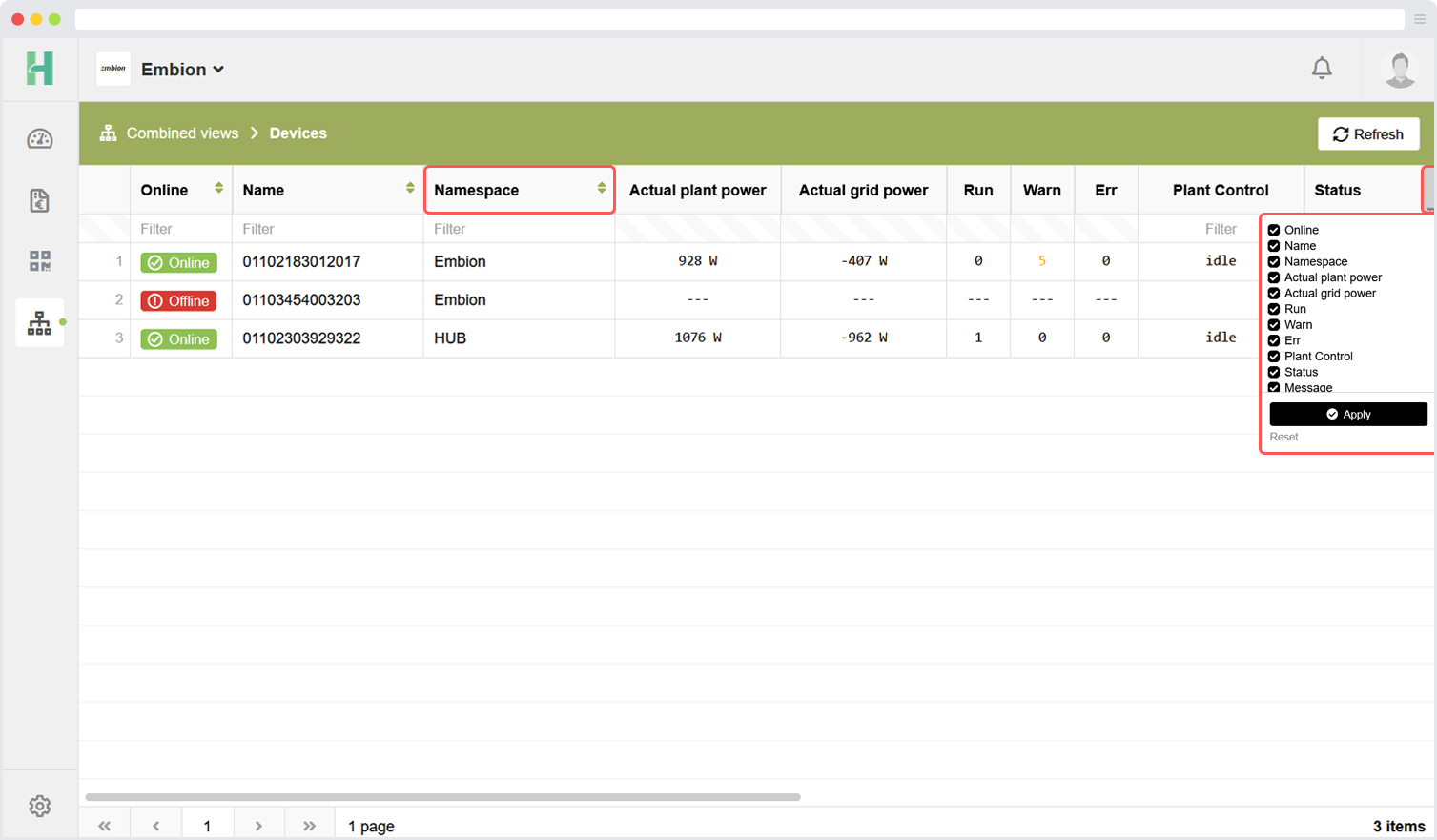The image size is (1437, 840).
Task: Open the combined views hierarchy sidebar icon
Action: click(x=39, y=323)
